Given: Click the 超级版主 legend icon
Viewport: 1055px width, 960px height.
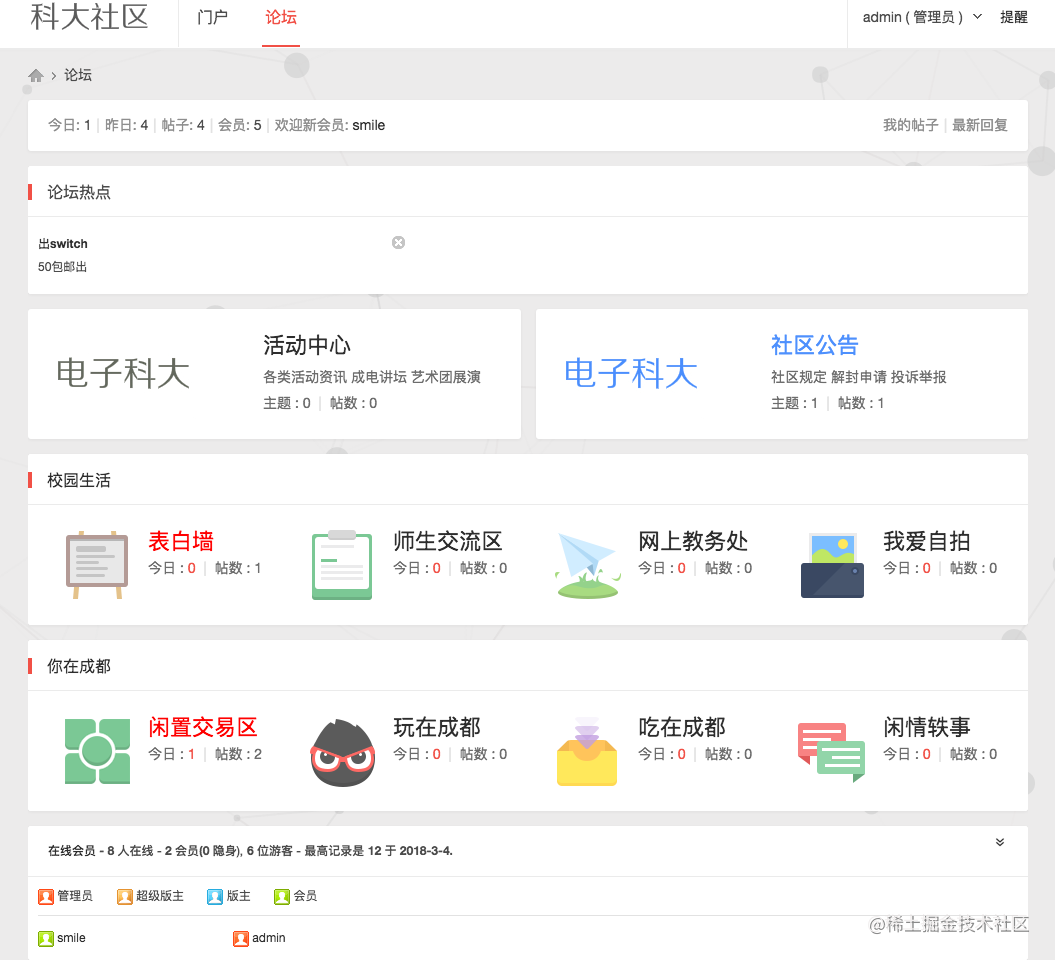Looking at the screenshot, I should pos(124,896).
